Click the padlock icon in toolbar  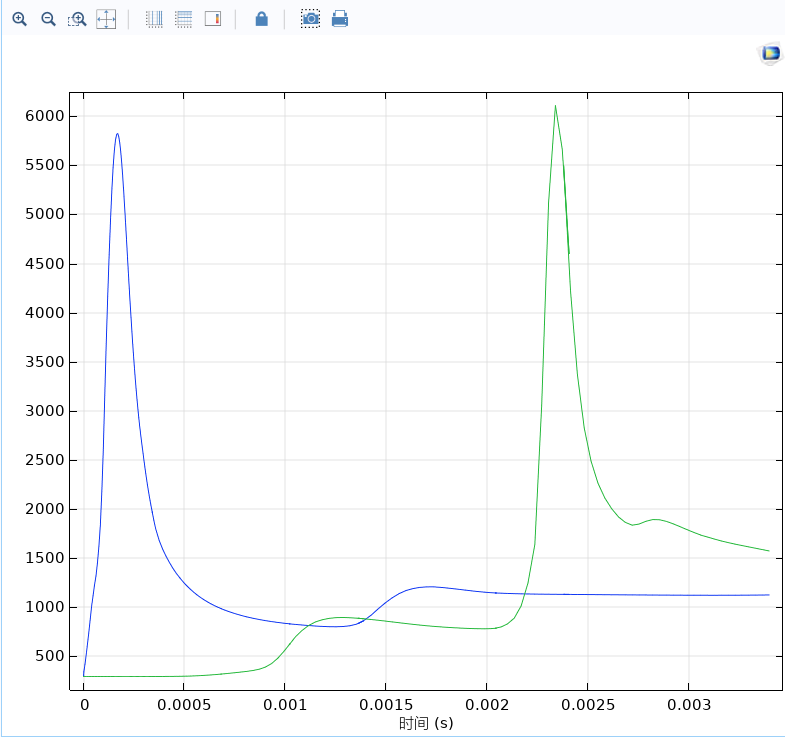click(261, 19)
